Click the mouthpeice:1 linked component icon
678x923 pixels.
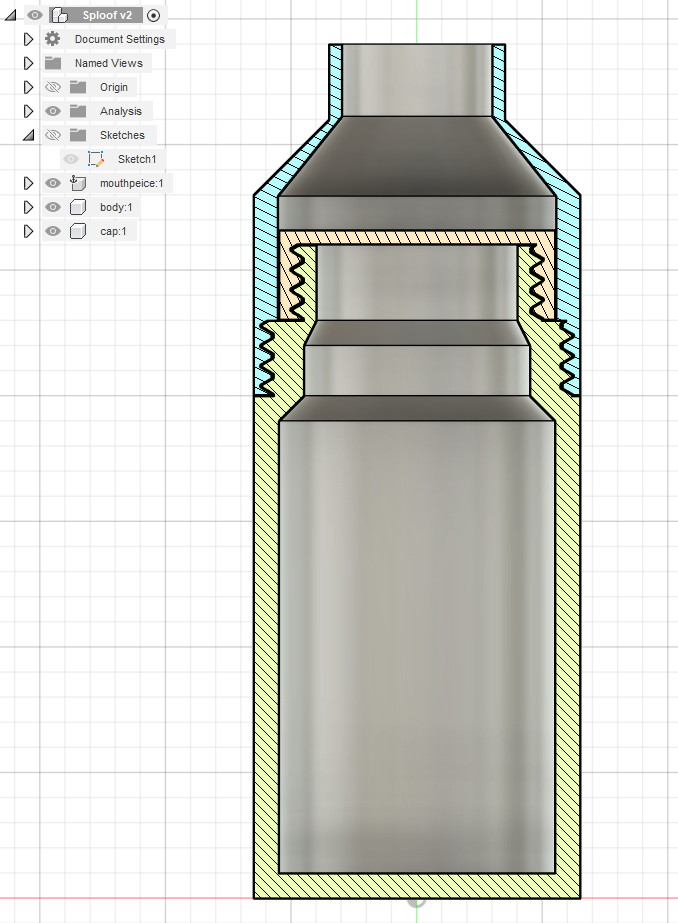[78, 183]
